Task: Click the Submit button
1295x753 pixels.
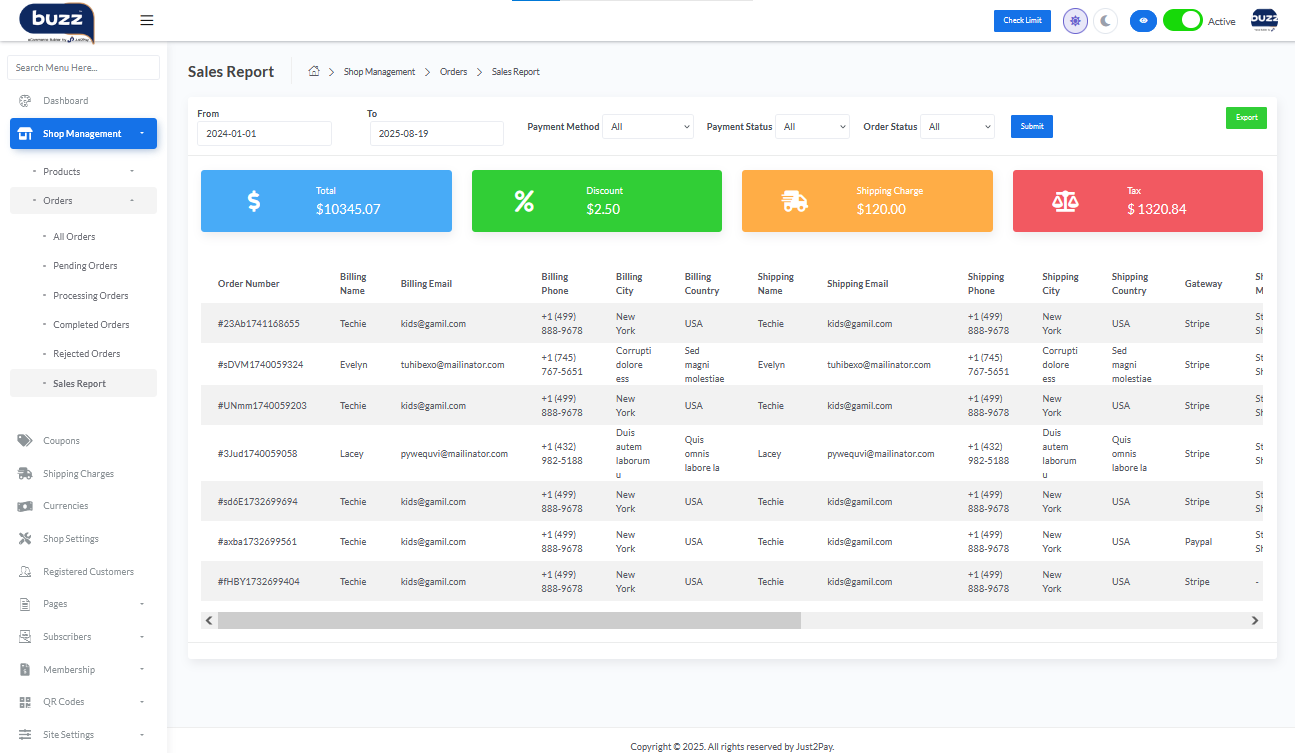Action: (x=1031, y=127)
